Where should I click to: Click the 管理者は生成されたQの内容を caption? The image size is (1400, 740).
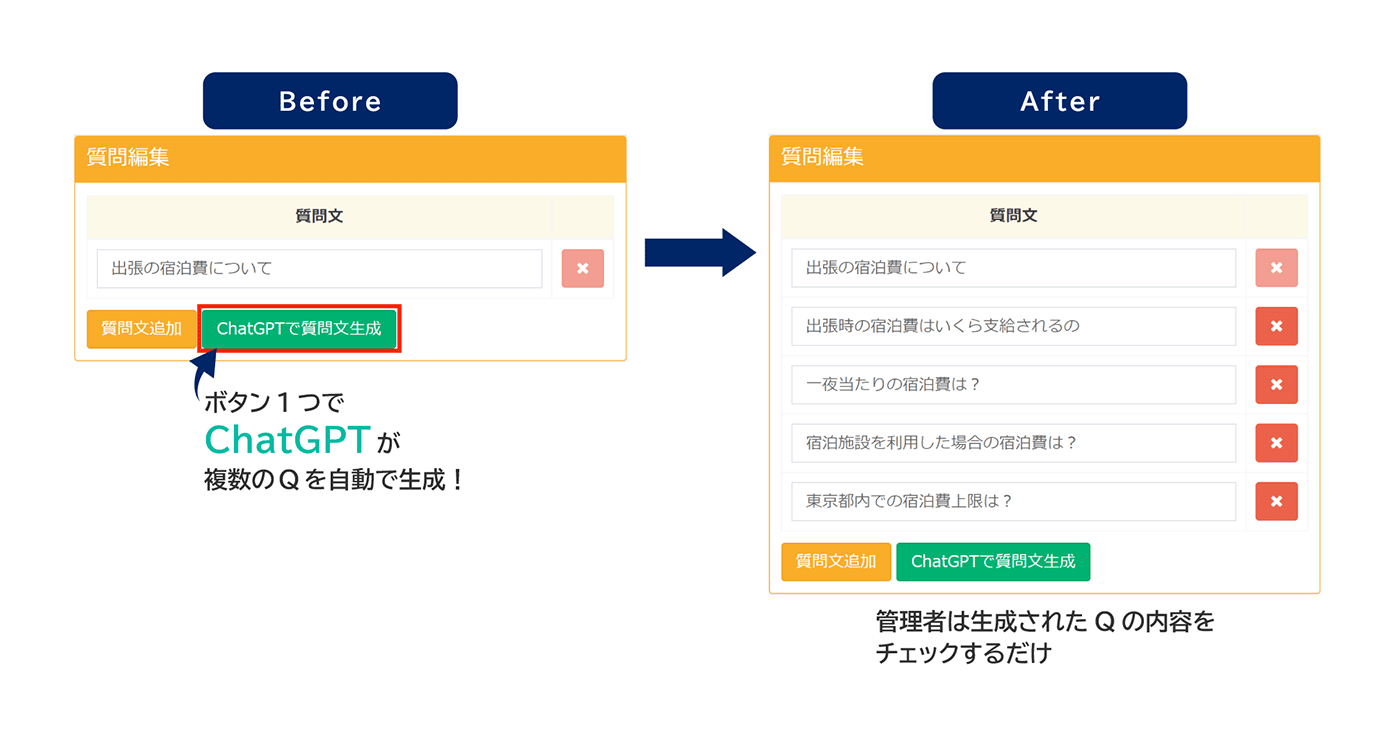coord(1045,622)
